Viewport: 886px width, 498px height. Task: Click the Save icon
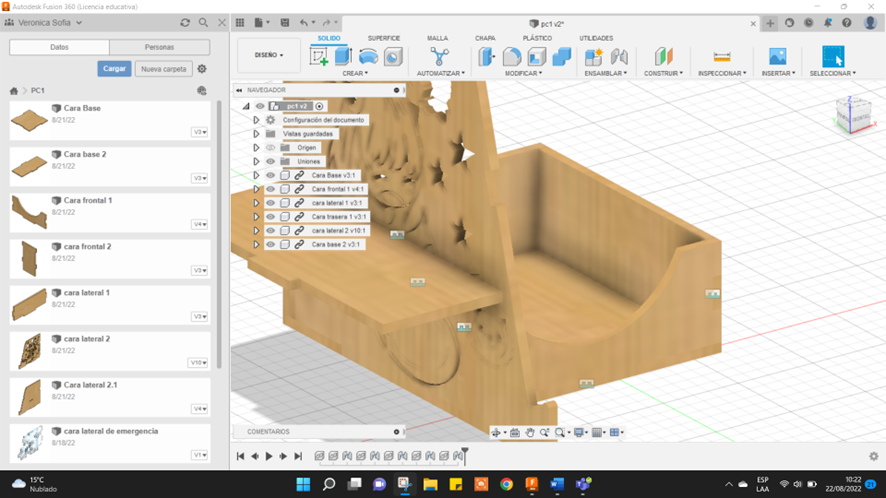[x=285, y=23]
